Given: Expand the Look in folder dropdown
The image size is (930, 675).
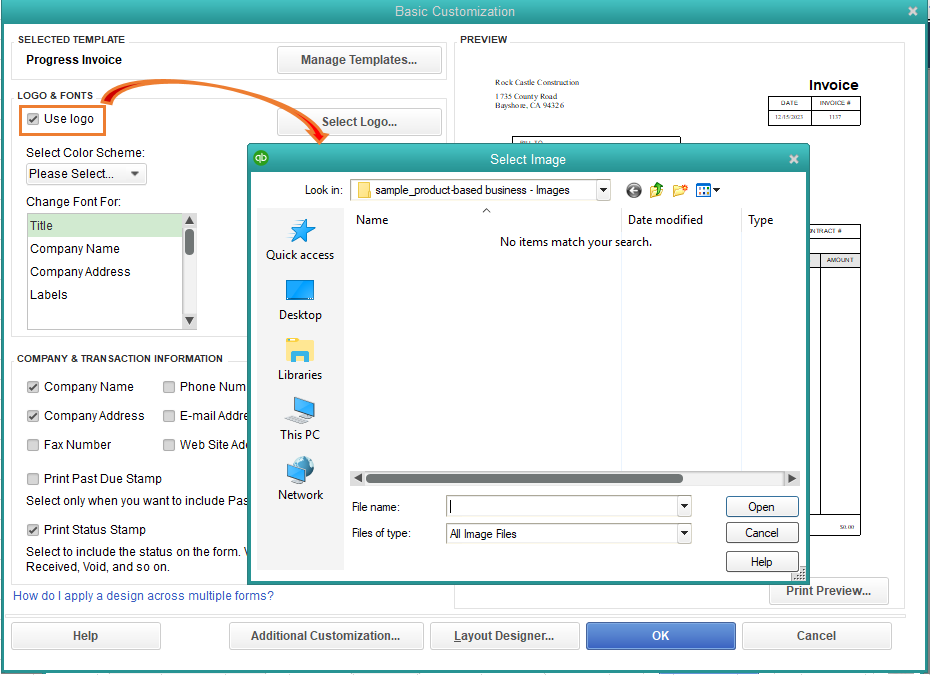Looking at the screenshot, I should point(603,190).
